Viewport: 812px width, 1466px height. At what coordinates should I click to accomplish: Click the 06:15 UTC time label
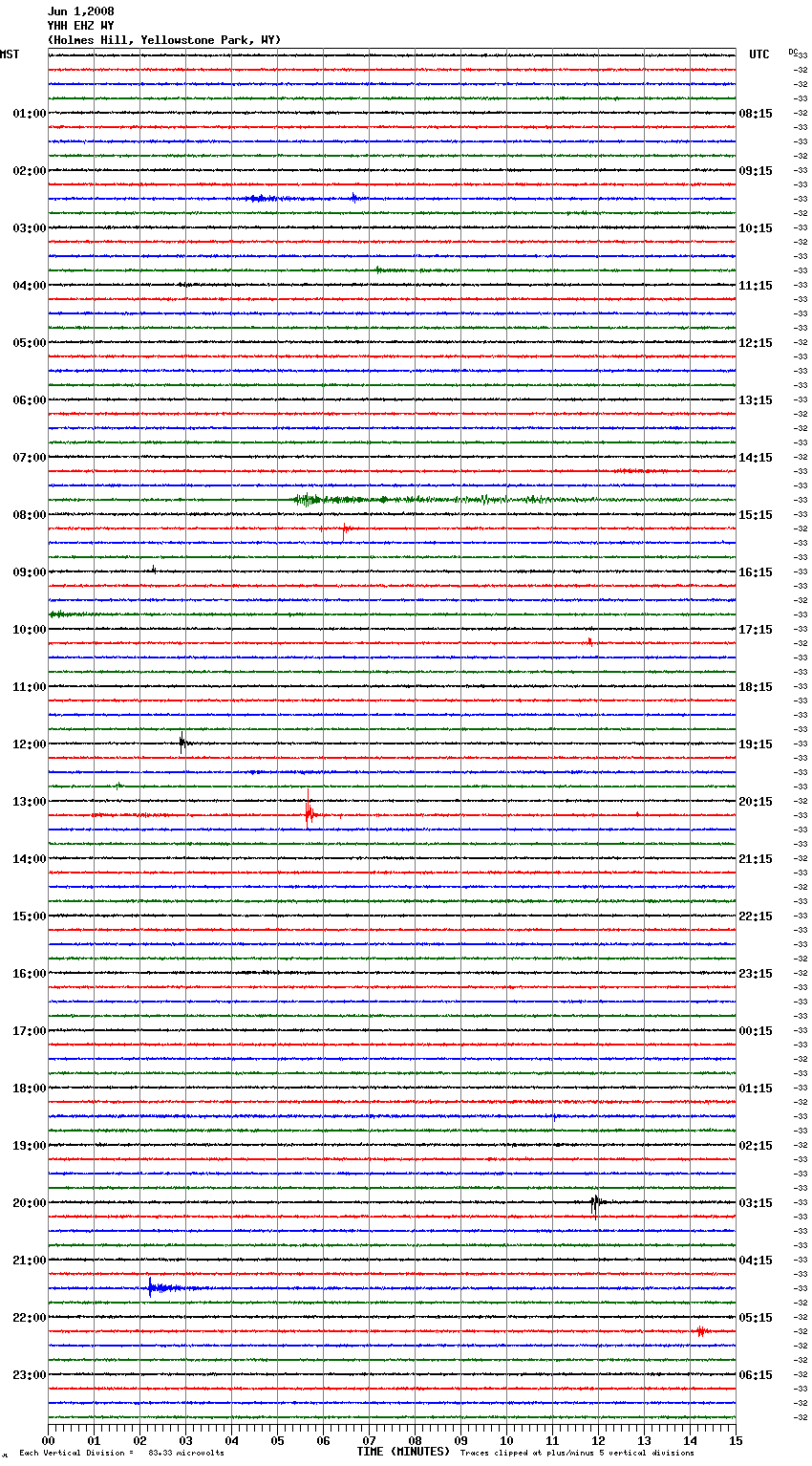[756, 1375]
